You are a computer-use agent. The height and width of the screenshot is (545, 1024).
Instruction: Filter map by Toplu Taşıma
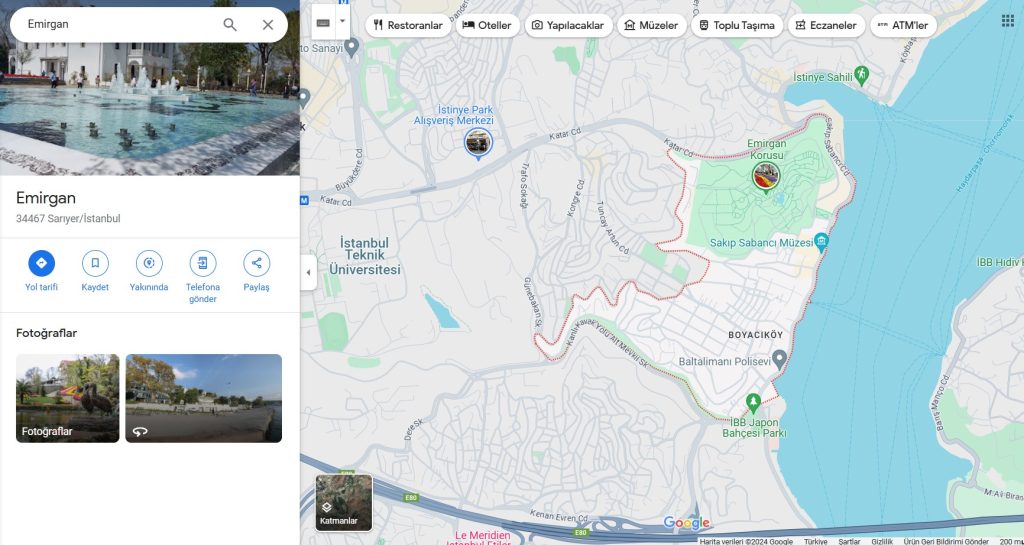pos(737,25)
